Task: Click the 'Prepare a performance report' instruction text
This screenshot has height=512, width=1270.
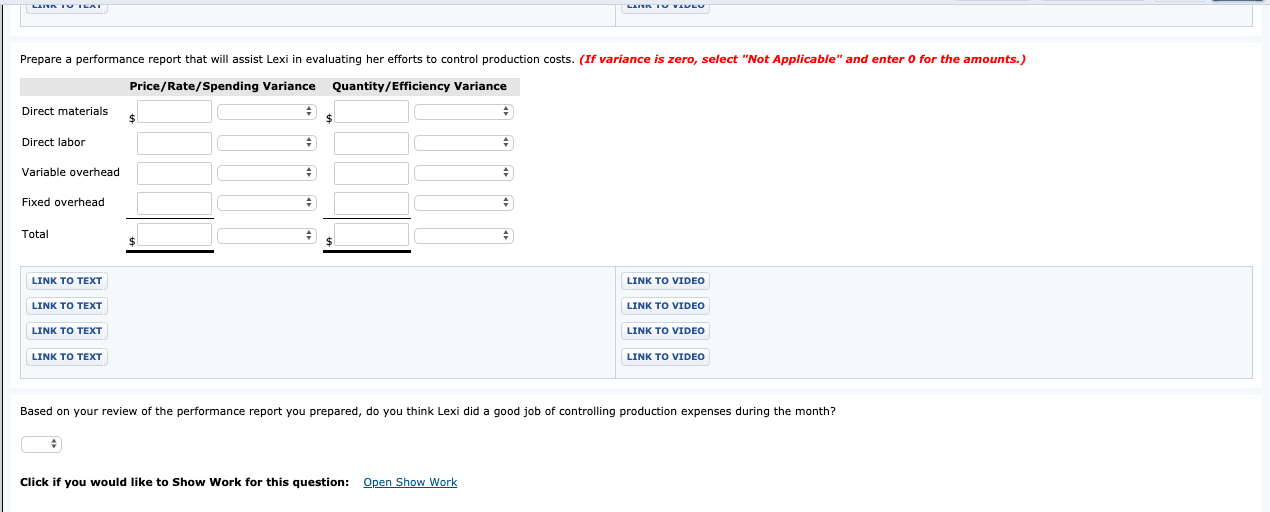Action: pos(297,59)
